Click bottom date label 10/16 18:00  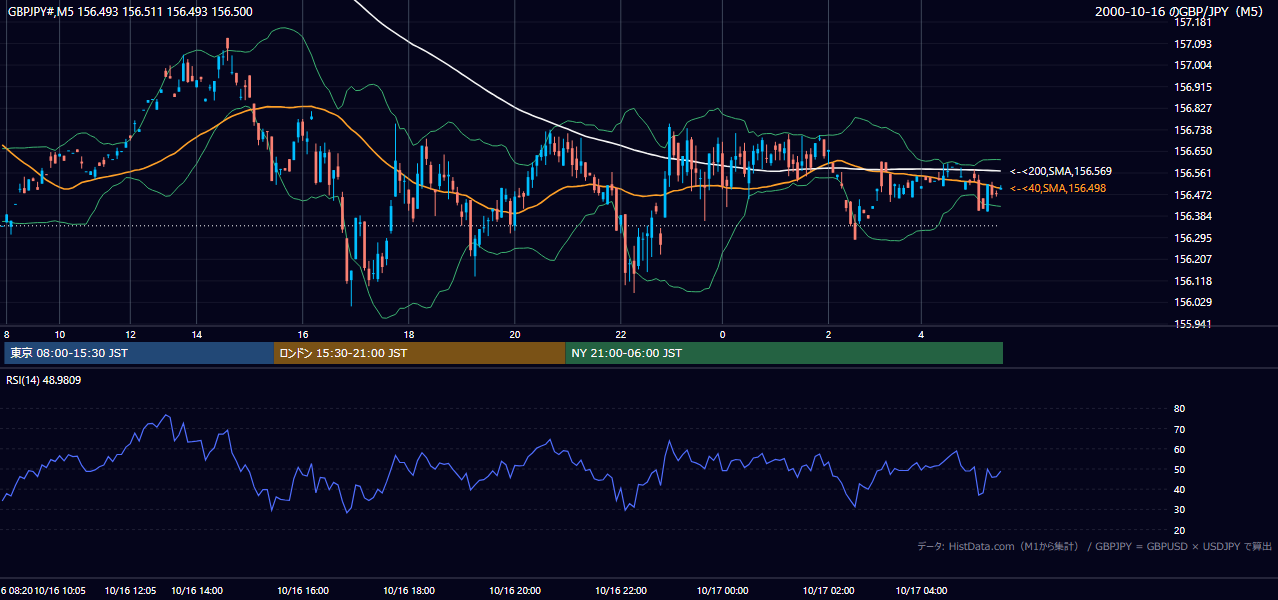point(409,591)
